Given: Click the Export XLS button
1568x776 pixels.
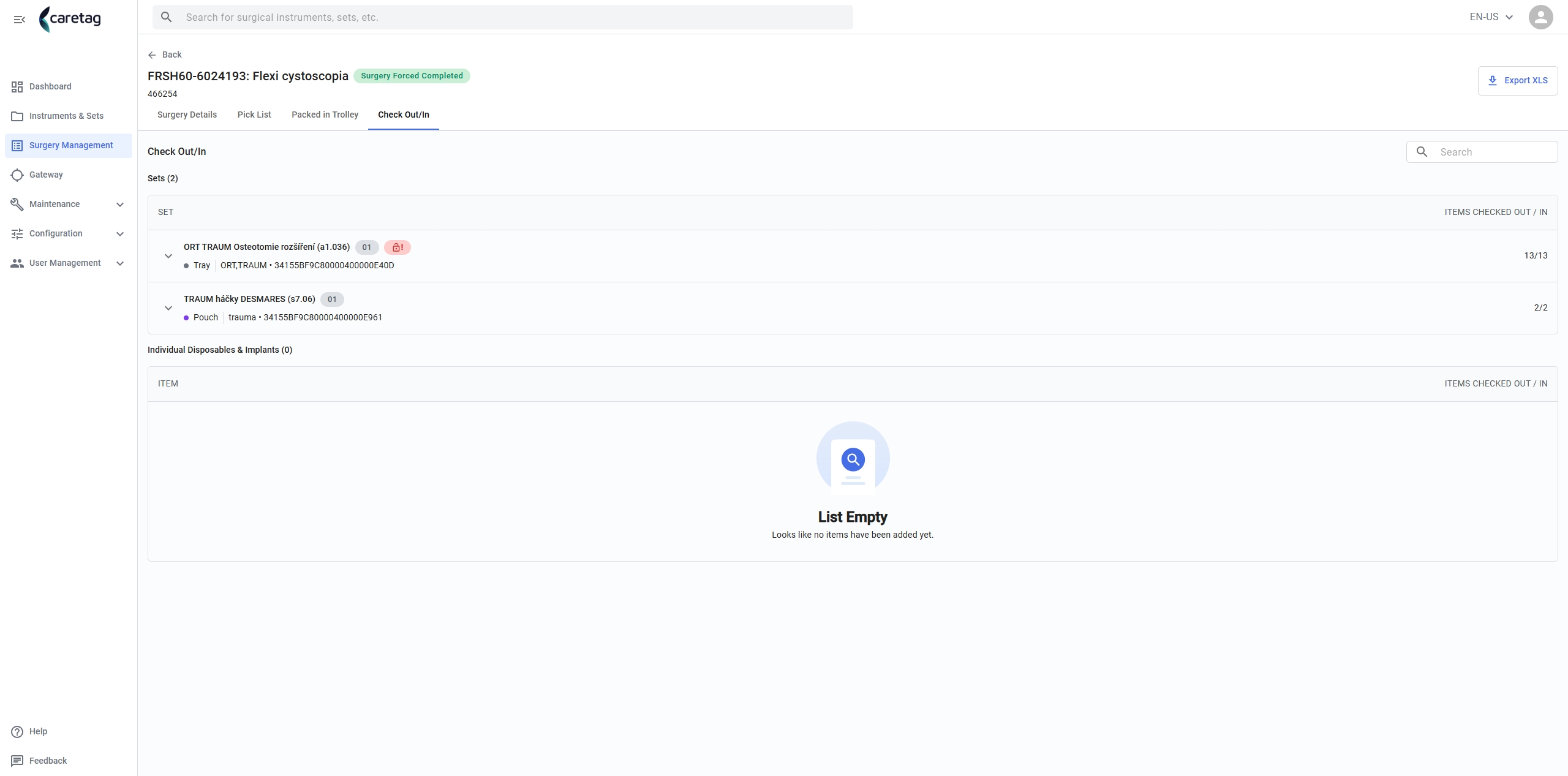Looking at the screenshot, I should (x=1517, y=80).
